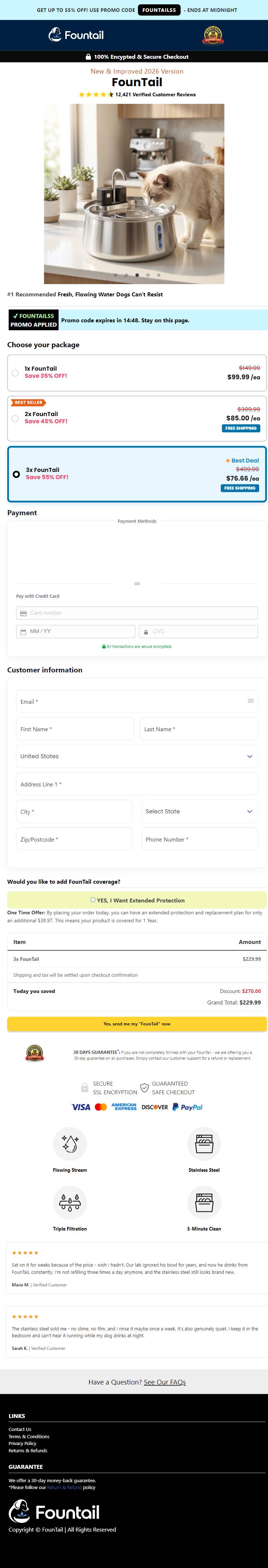Image resolution: width=268 pixels, height=1568 pixels.
Task: Click the BEST SELLER badge
Action: pos(28,402)
